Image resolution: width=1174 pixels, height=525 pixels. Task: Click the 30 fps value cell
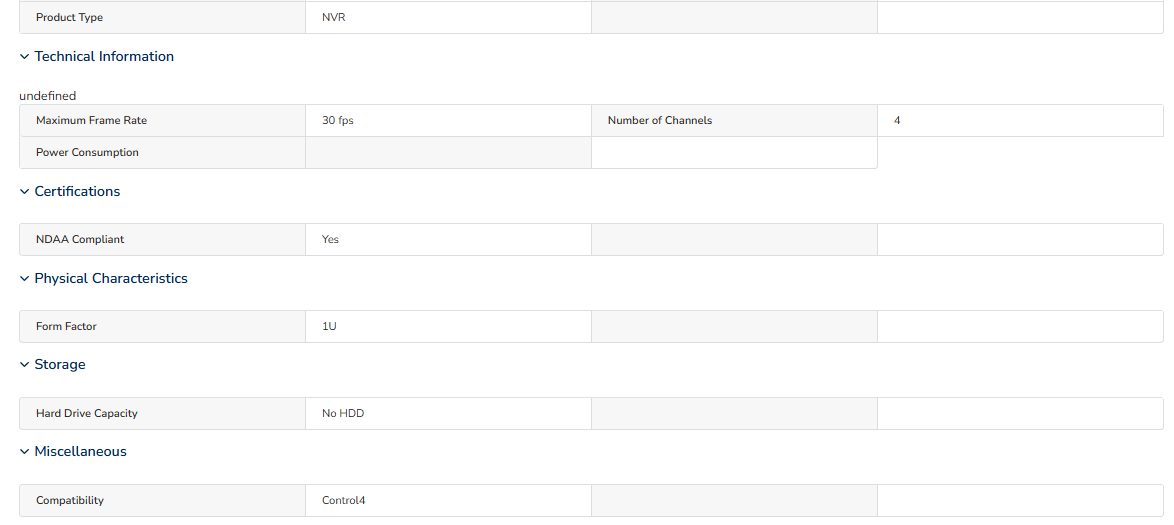pyautogui.click(x=448, y=121)
